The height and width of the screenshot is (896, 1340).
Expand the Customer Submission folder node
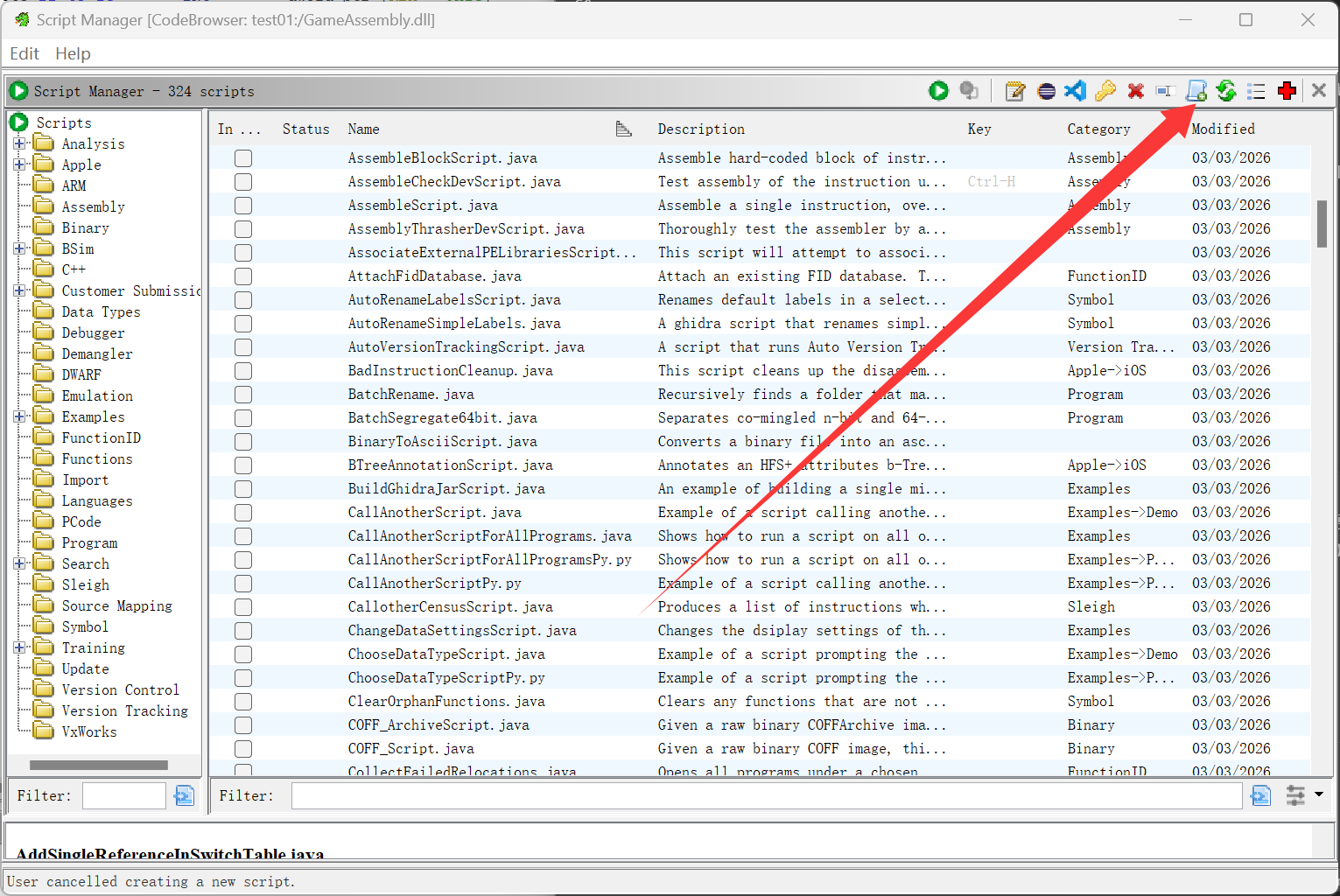[x=19, y=290]
